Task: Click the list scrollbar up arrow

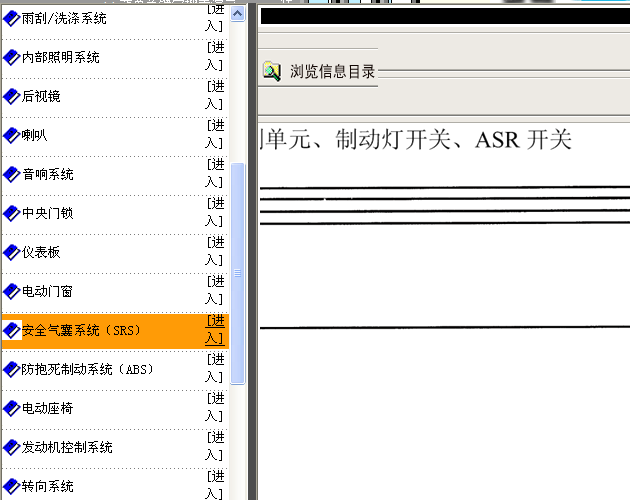Action: [x=237, y=14]
